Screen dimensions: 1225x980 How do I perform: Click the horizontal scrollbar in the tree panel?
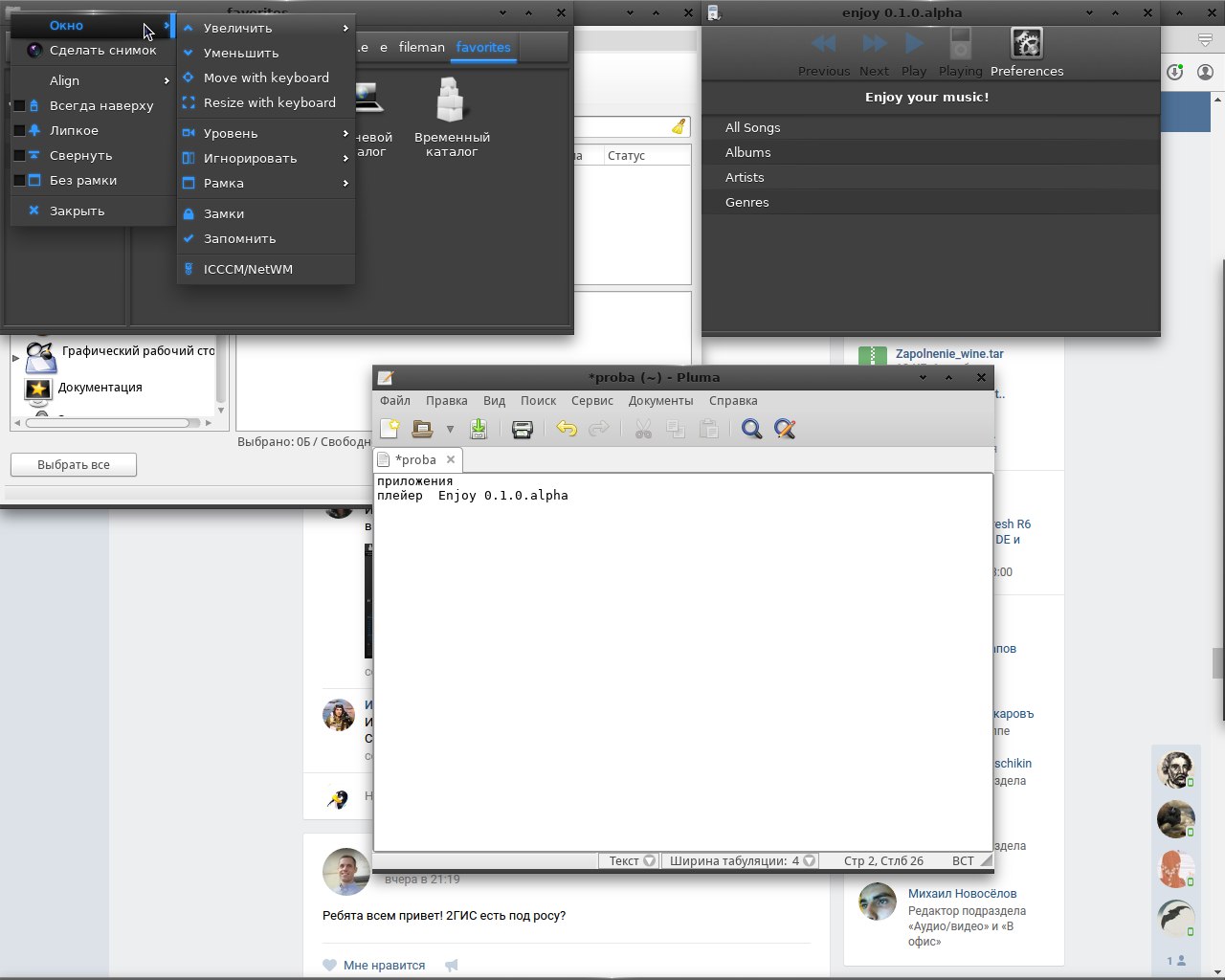113,423
